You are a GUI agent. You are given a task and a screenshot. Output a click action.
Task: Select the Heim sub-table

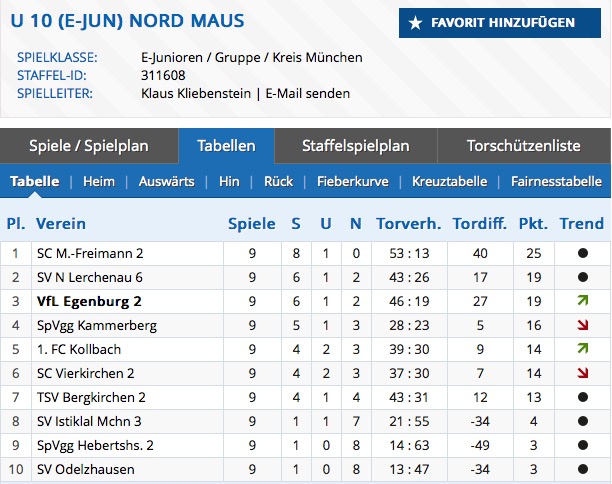click(99, 182)
